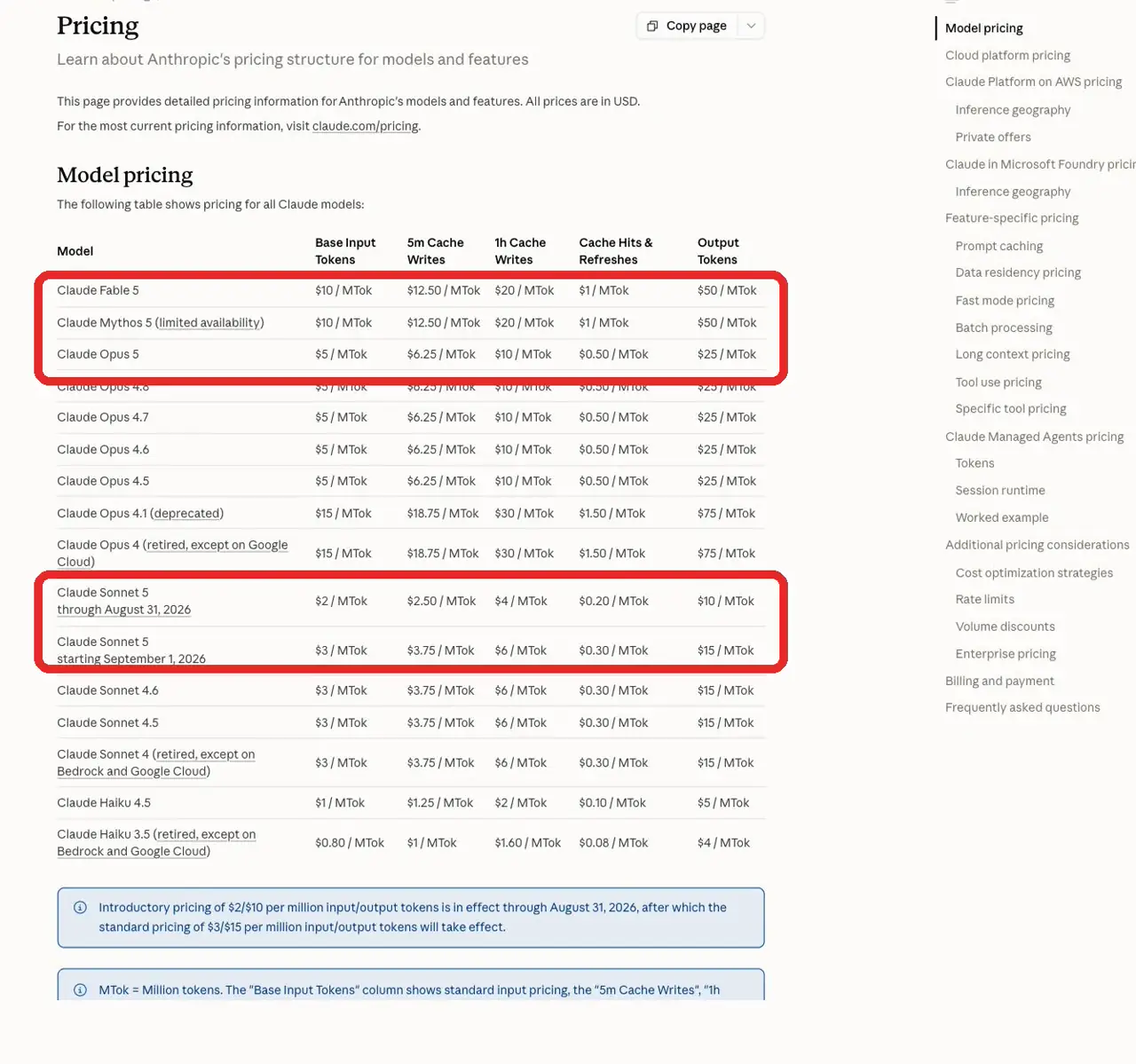The height and width of the screenshot is (1064, 1136).
Task: Open the Copy page dropdown chevron
Action: [x=751, y=26]
